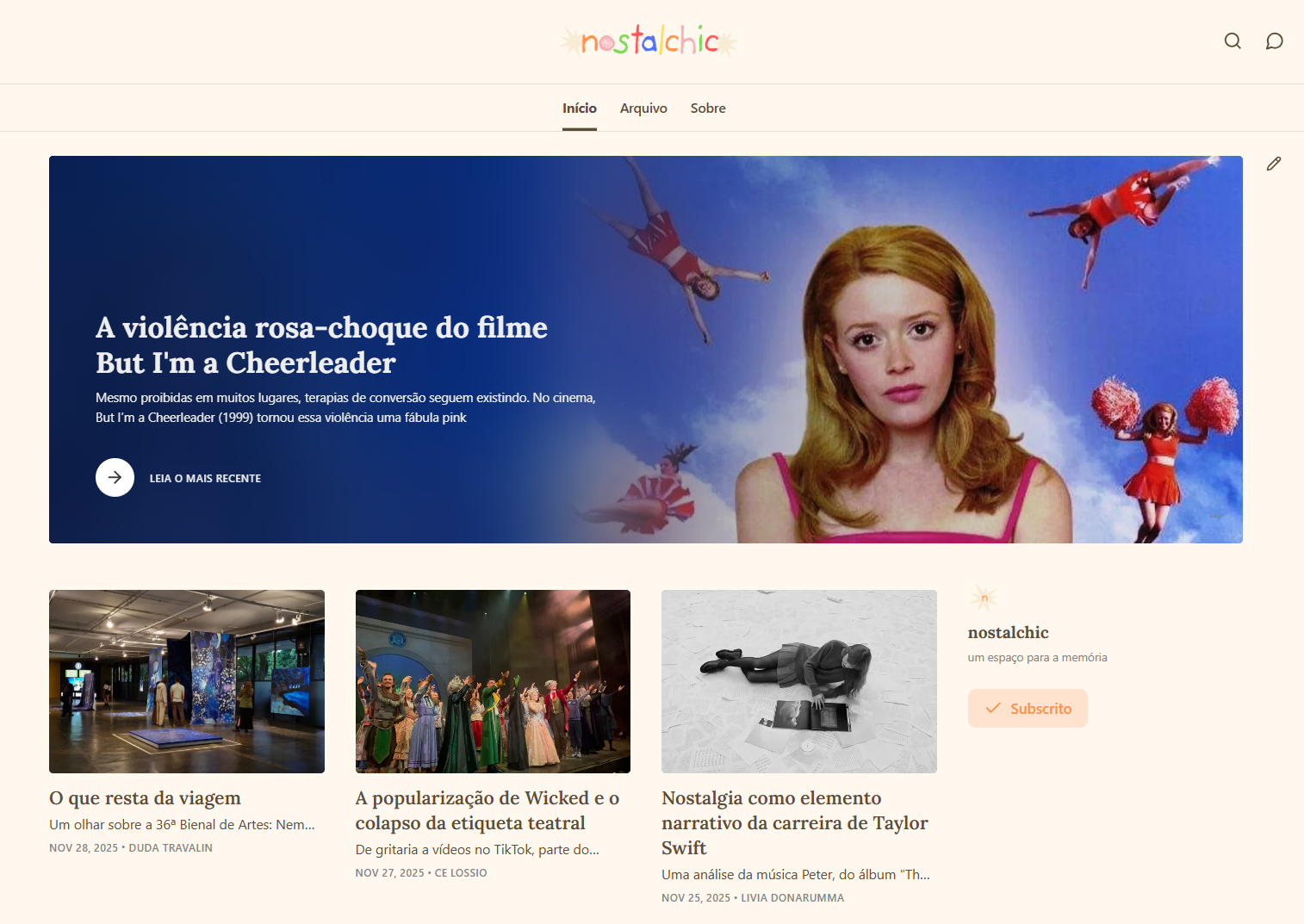1304x924 pixels.
Task: Open the search magnifier icon
Action: tap(1233, 41)
